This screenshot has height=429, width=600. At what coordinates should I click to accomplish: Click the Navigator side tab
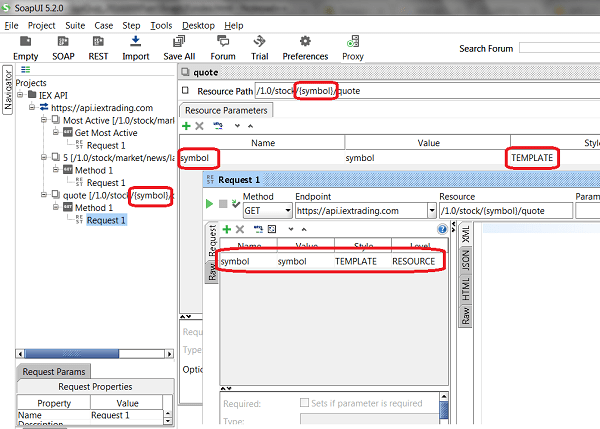[8, 90]
